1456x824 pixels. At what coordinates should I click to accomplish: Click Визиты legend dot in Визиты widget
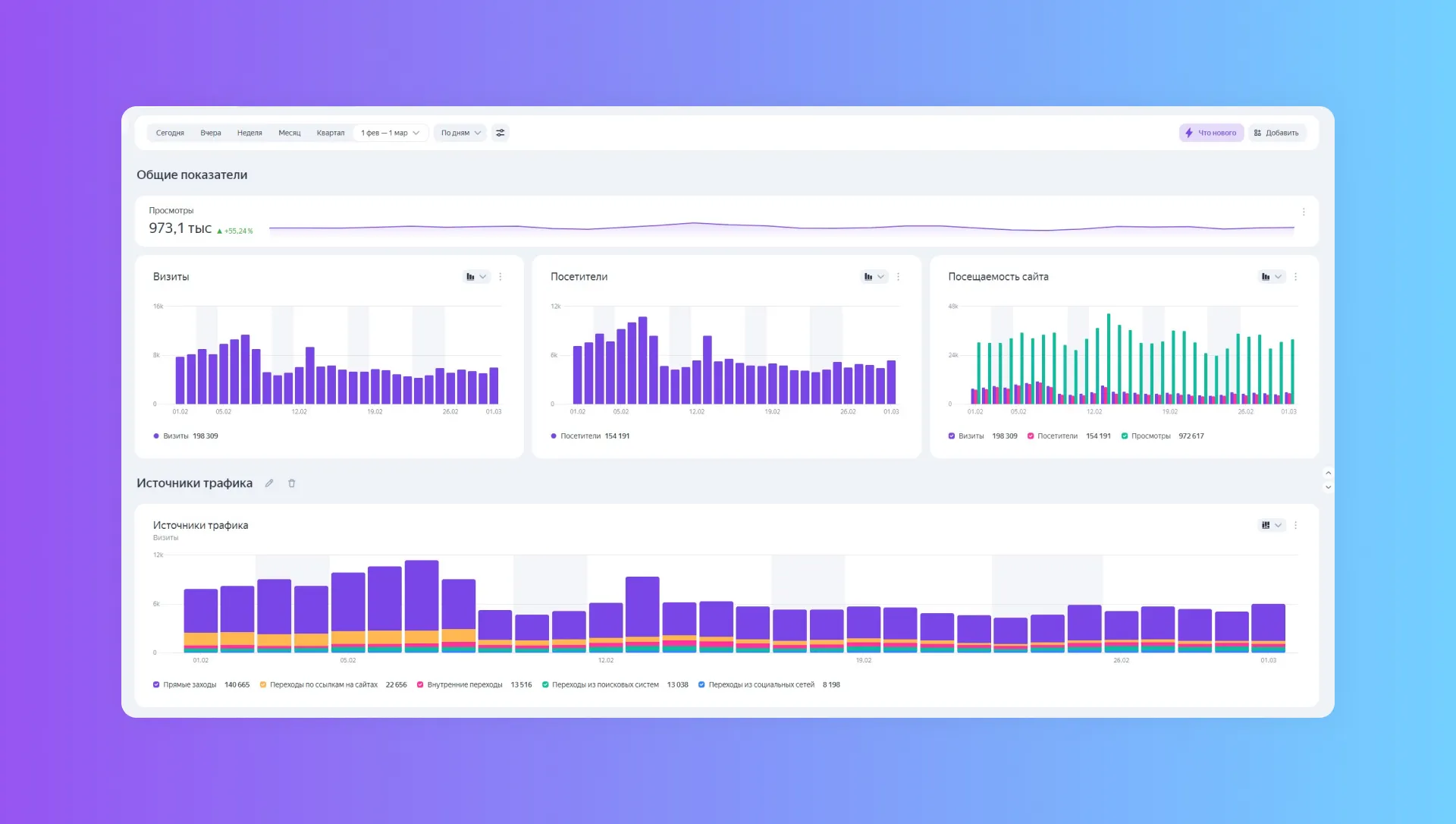click(x=156, y=436)
